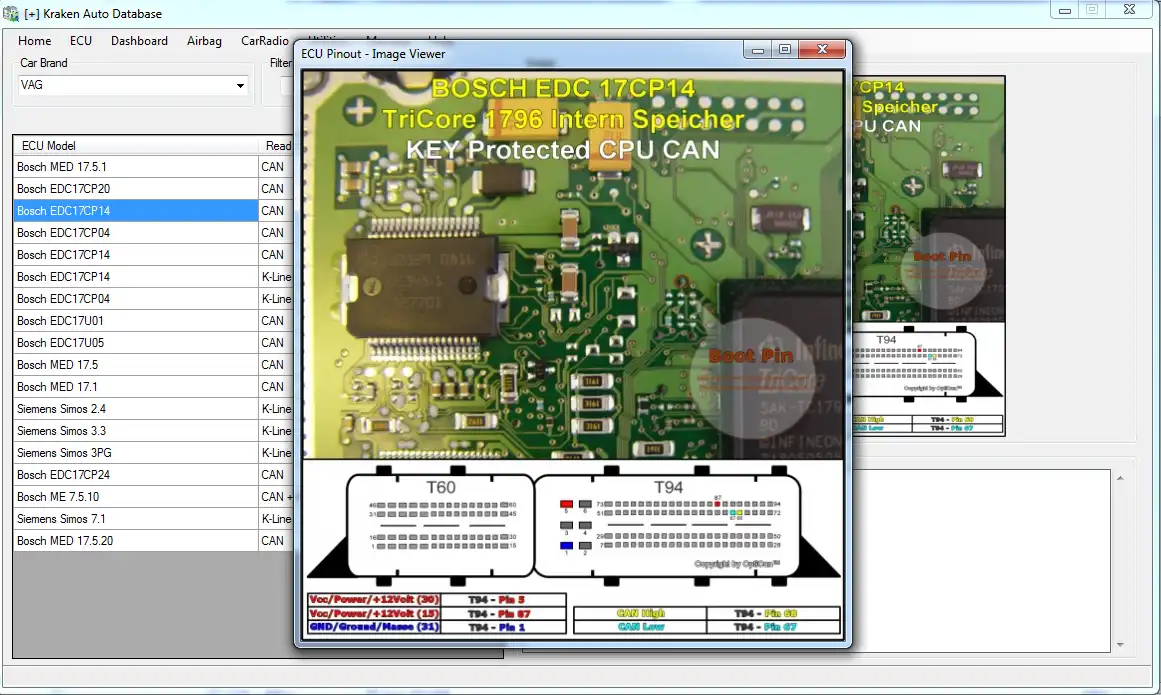Close the ECU Pinout Image Viewer window
The width and height of the screenshot is (1161, 695).
point(822,50)
